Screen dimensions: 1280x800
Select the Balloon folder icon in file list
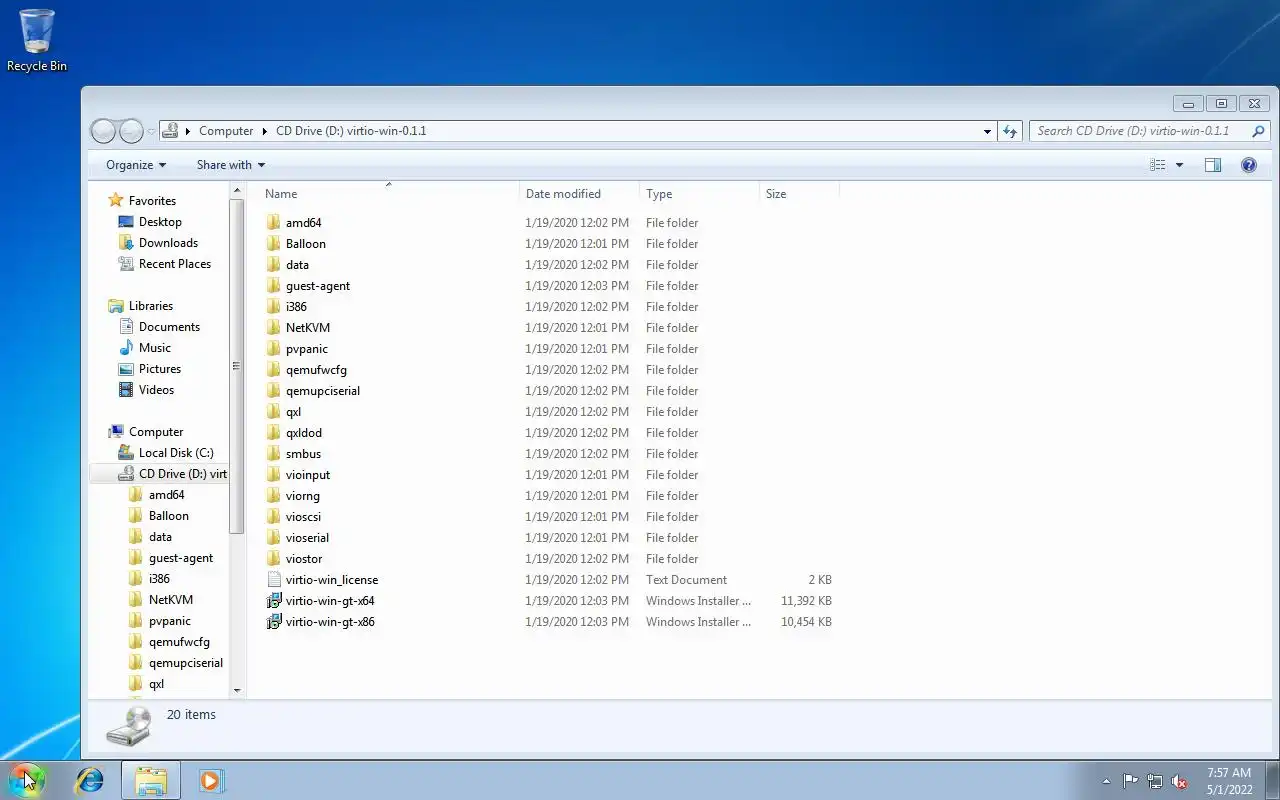click(274, 243)
